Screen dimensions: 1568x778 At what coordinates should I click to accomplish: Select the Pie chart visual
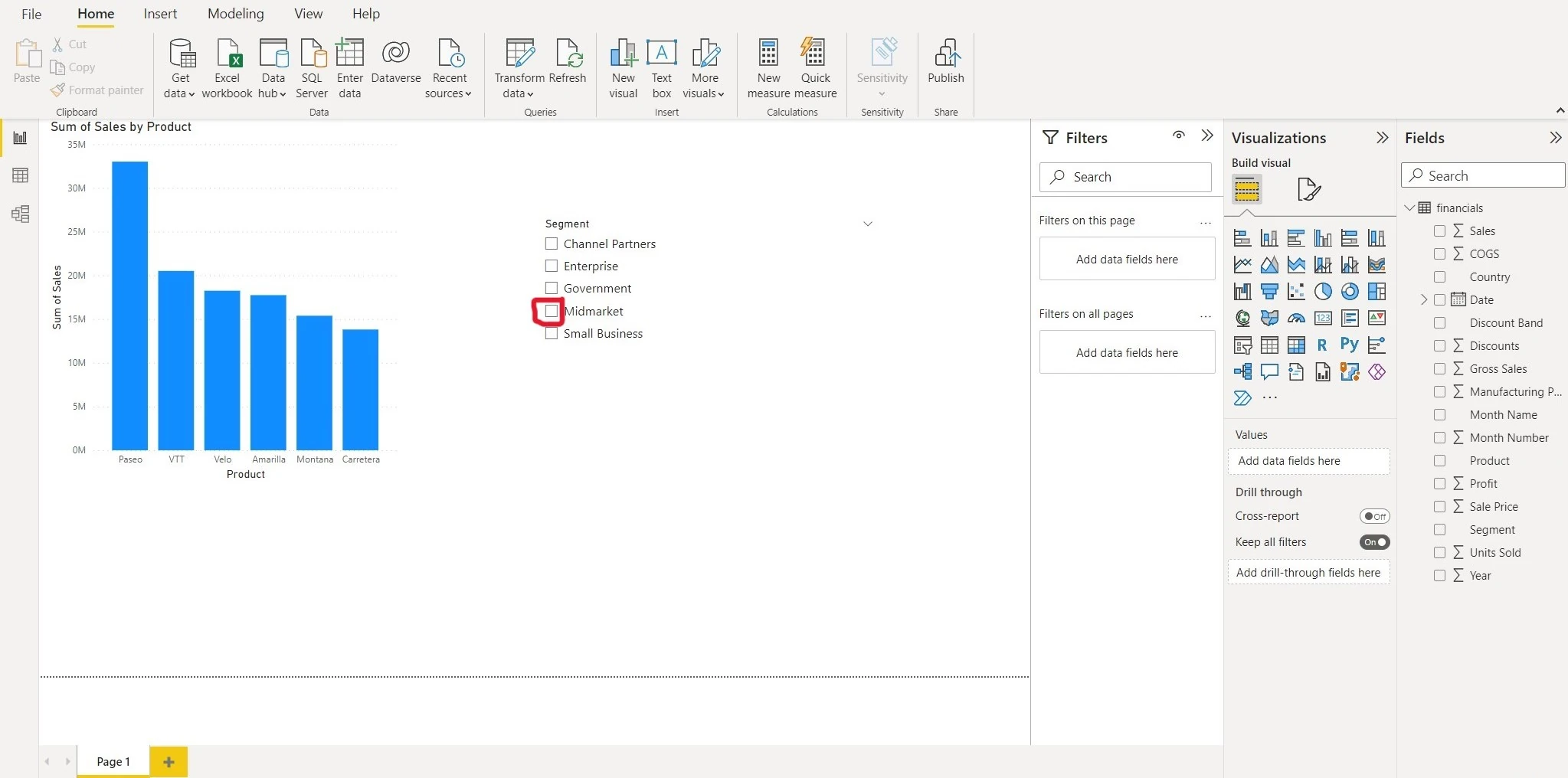[x=1323, y=292]
